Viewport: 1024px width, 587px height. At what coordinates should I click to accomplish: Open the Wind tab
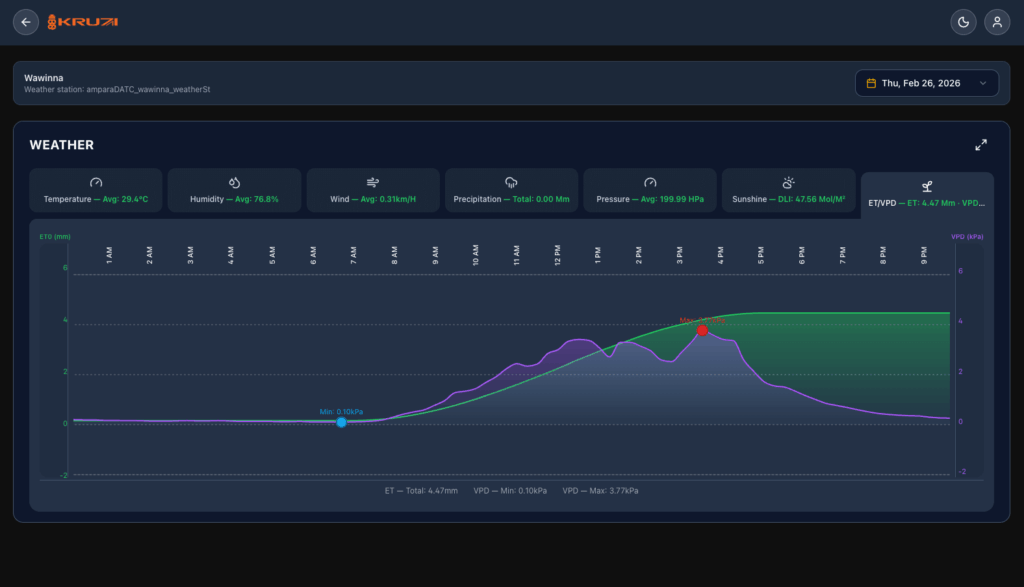point(373,191)
